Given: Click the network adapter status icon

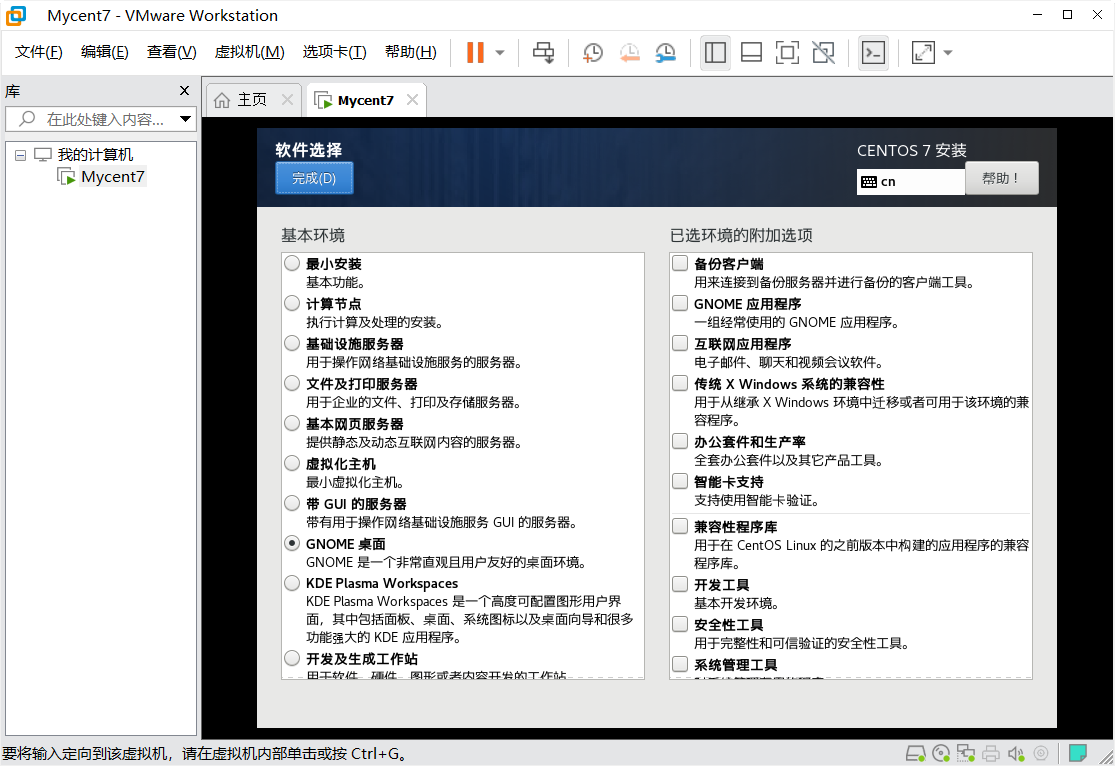Looking at the screenshot, I should [966, 753].
